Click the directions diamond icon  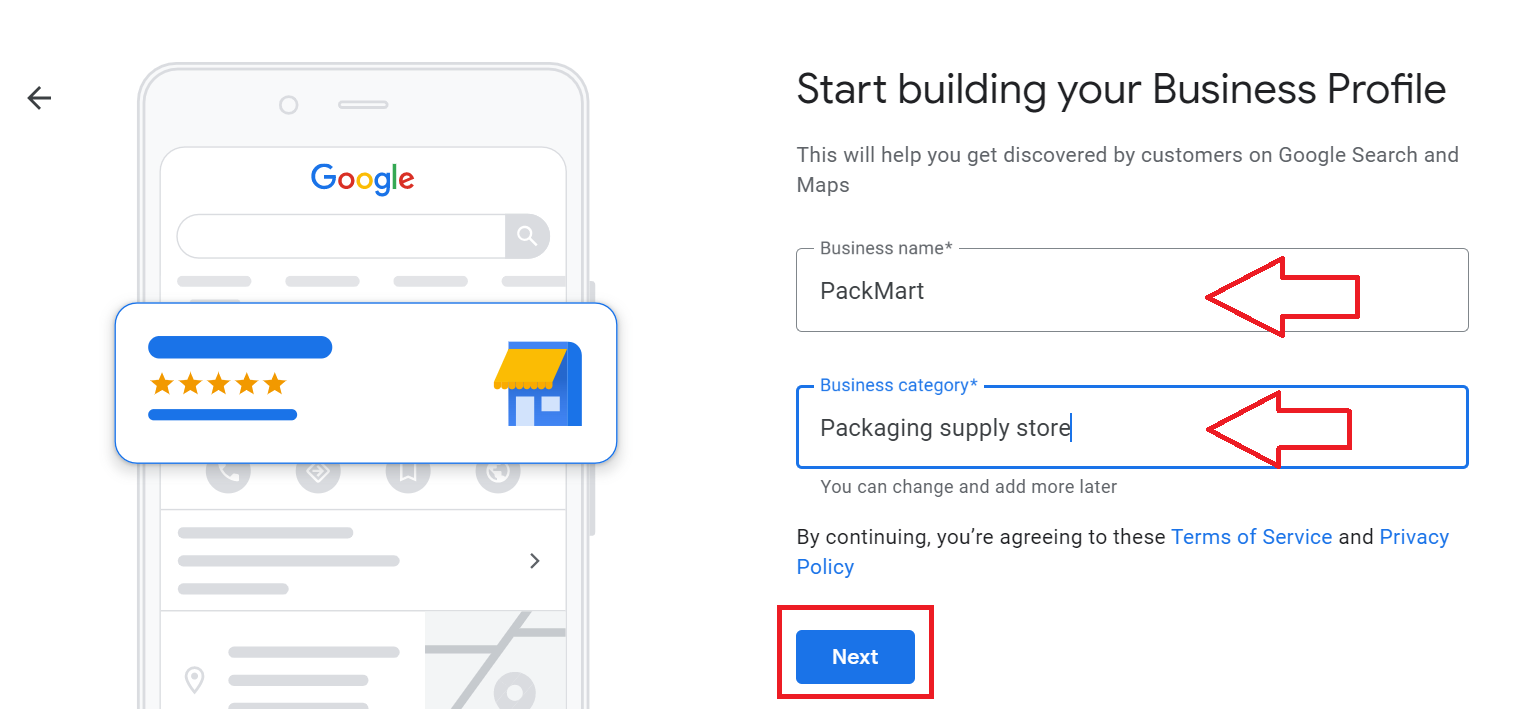318,474
